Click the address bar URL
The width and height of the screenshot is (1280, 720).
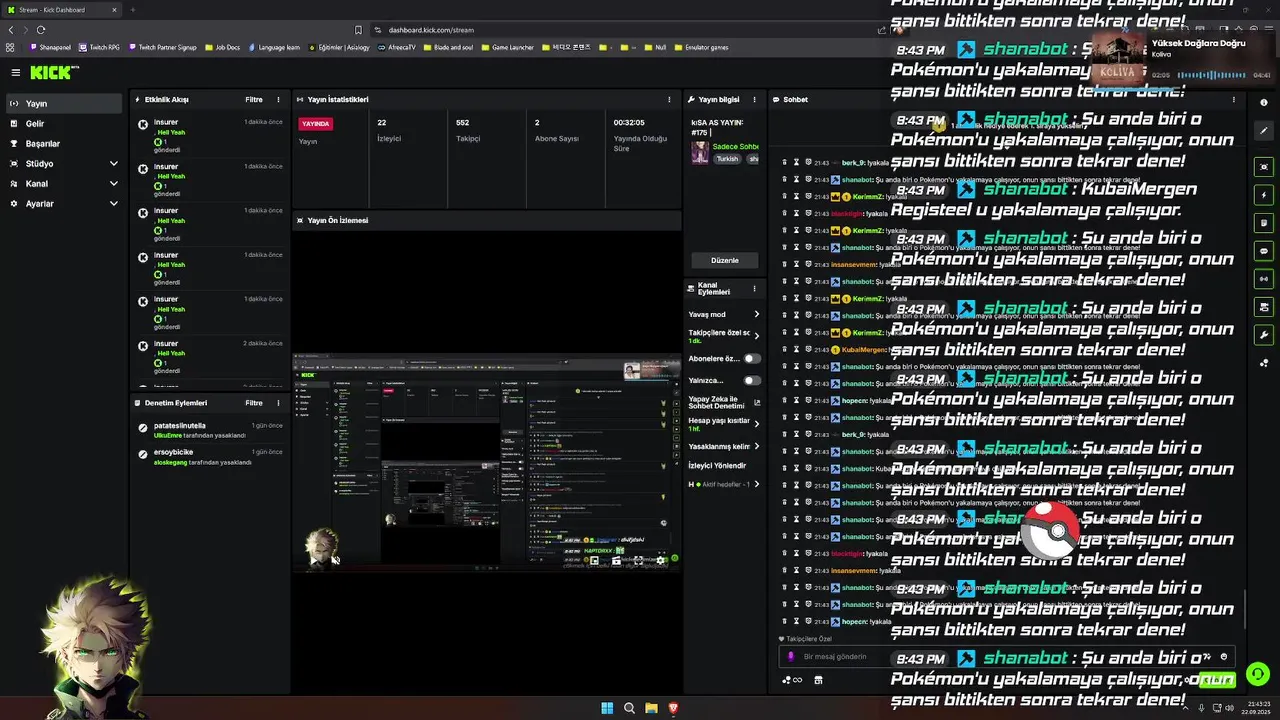coord(431,30)
